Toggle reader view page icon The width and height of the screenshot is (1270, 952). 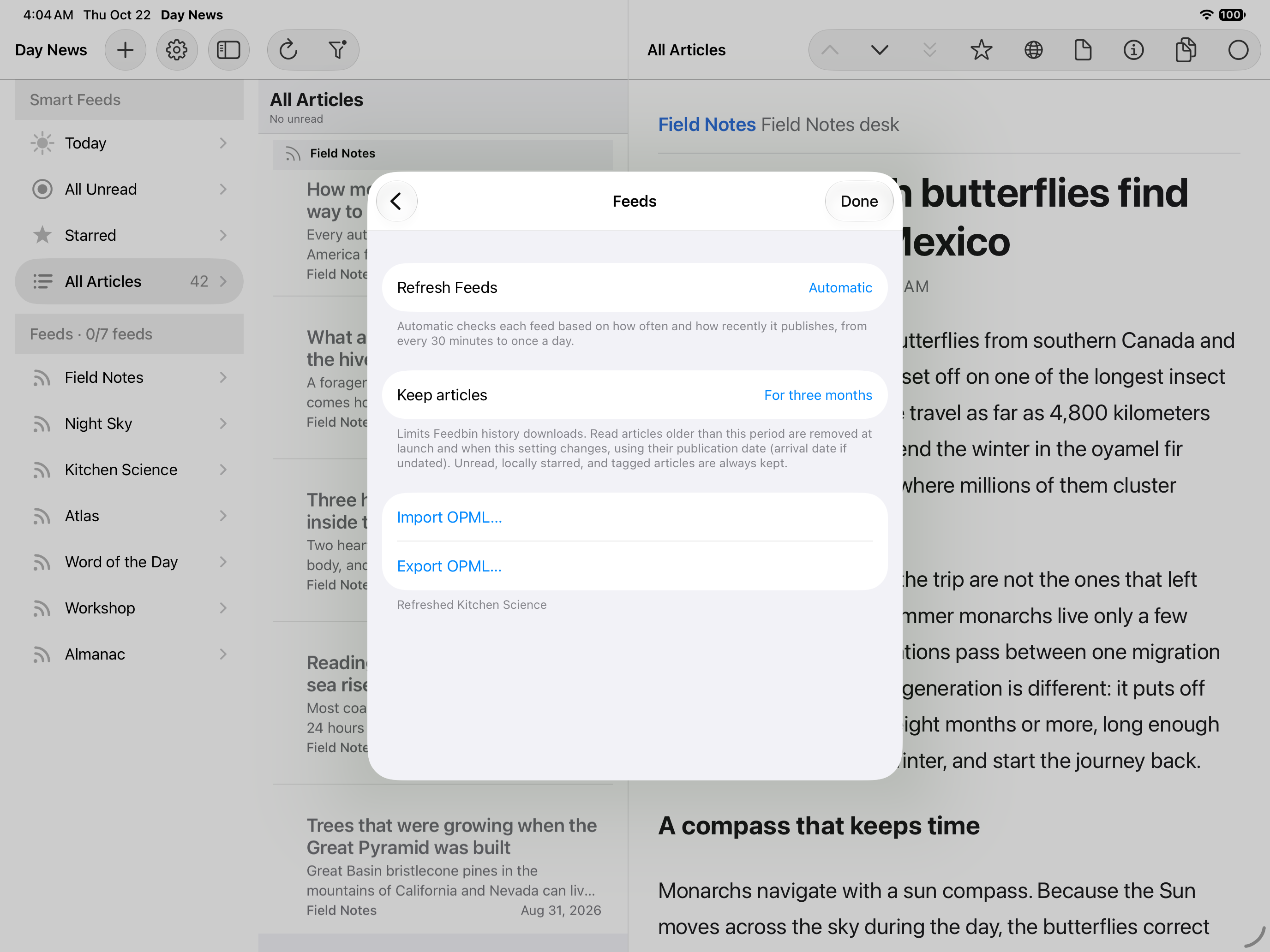tap(1083, 50)
